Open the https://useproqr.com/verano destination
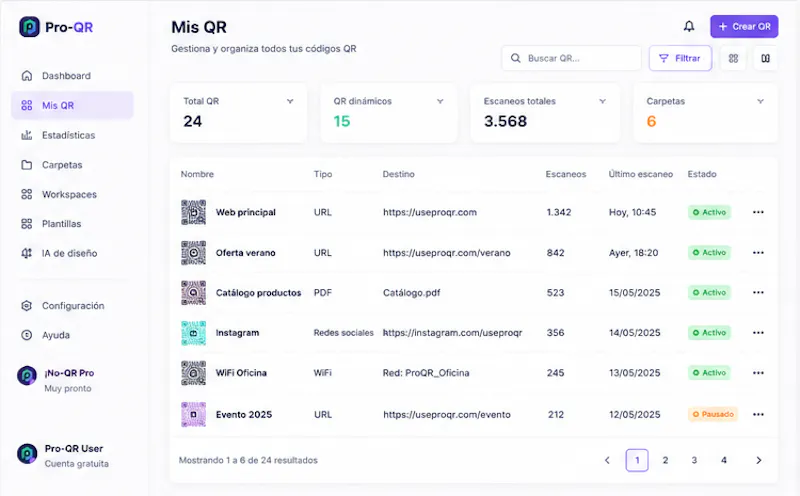Image resolution: width=800 pixels, height=496 pixels. point(446,253)
